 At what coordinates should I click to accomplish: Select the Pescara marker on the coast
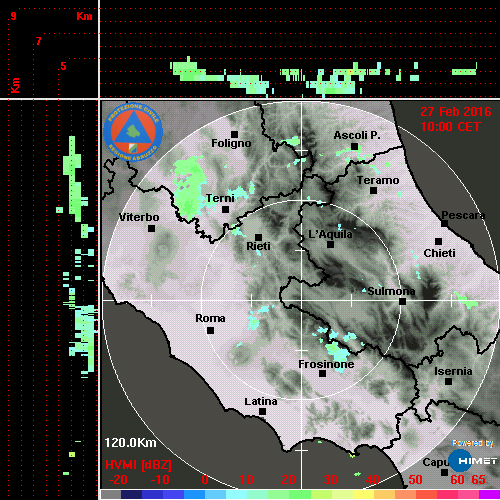444,224
